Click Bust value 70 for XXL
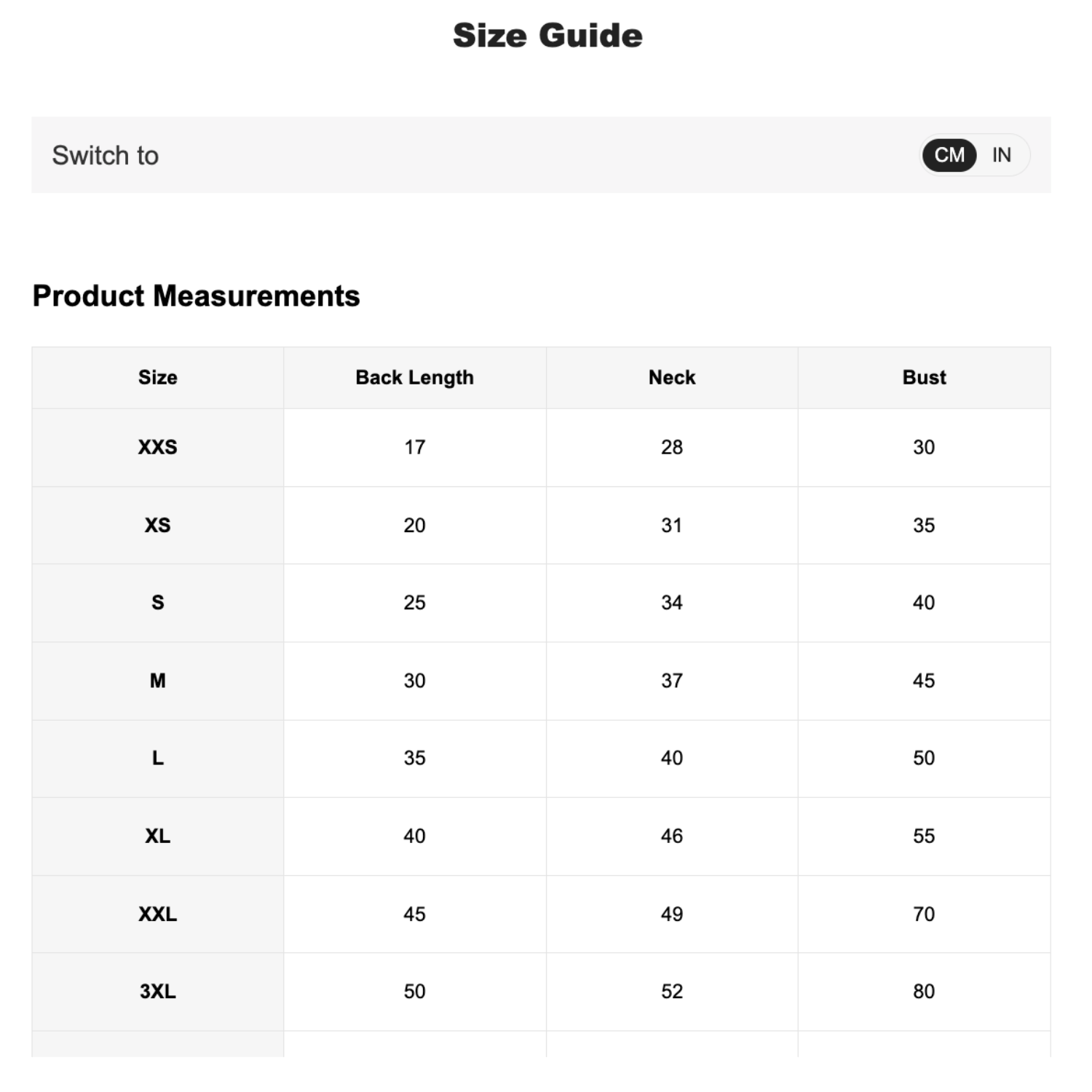This screenshot has height=1092, width=1092. coord(924,914)
